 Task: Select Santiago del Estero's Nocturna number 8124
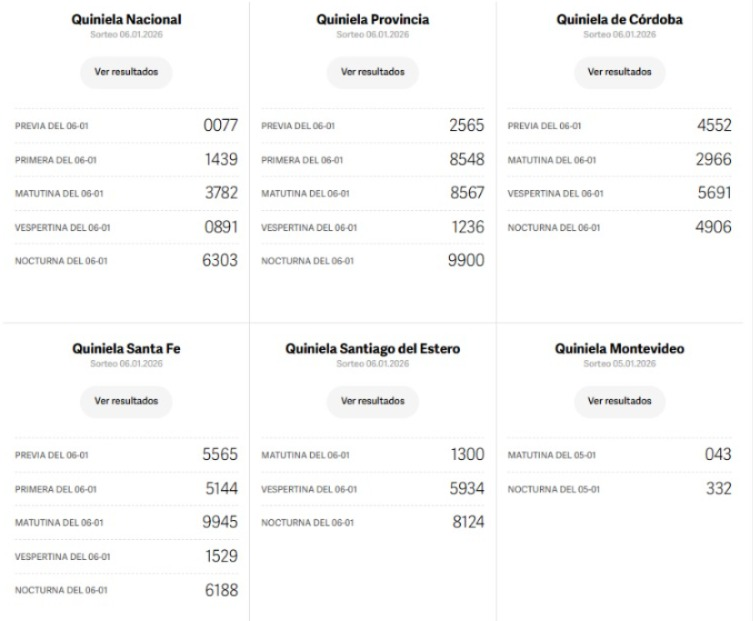(468, 522)
